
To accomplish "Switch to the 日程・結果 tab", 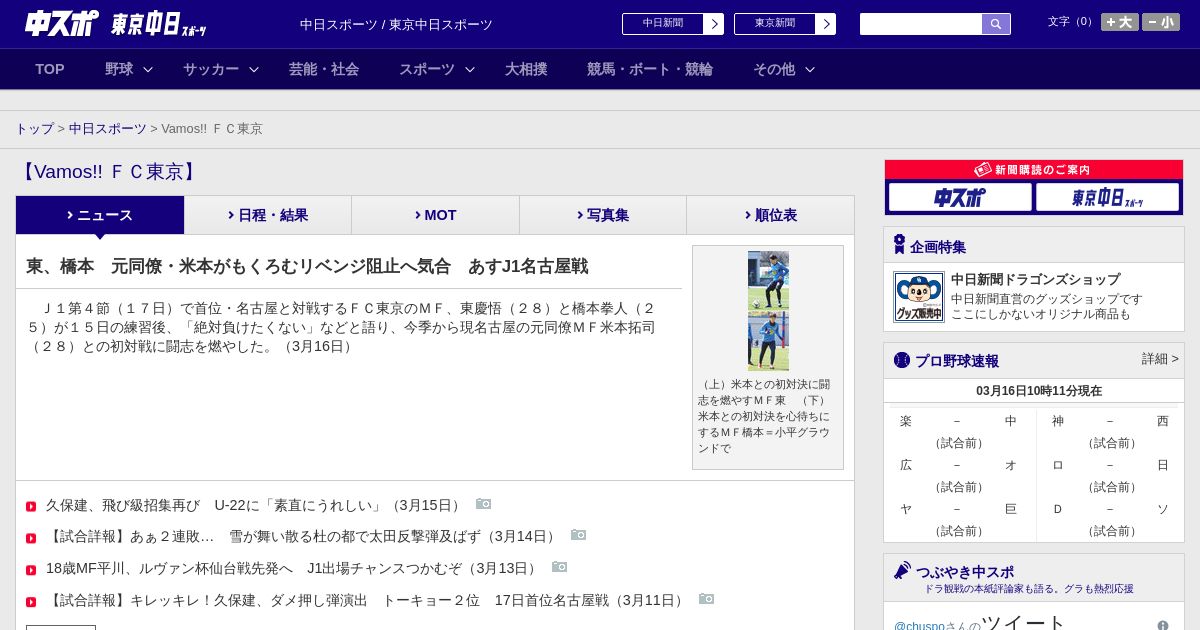I will 268,215.
